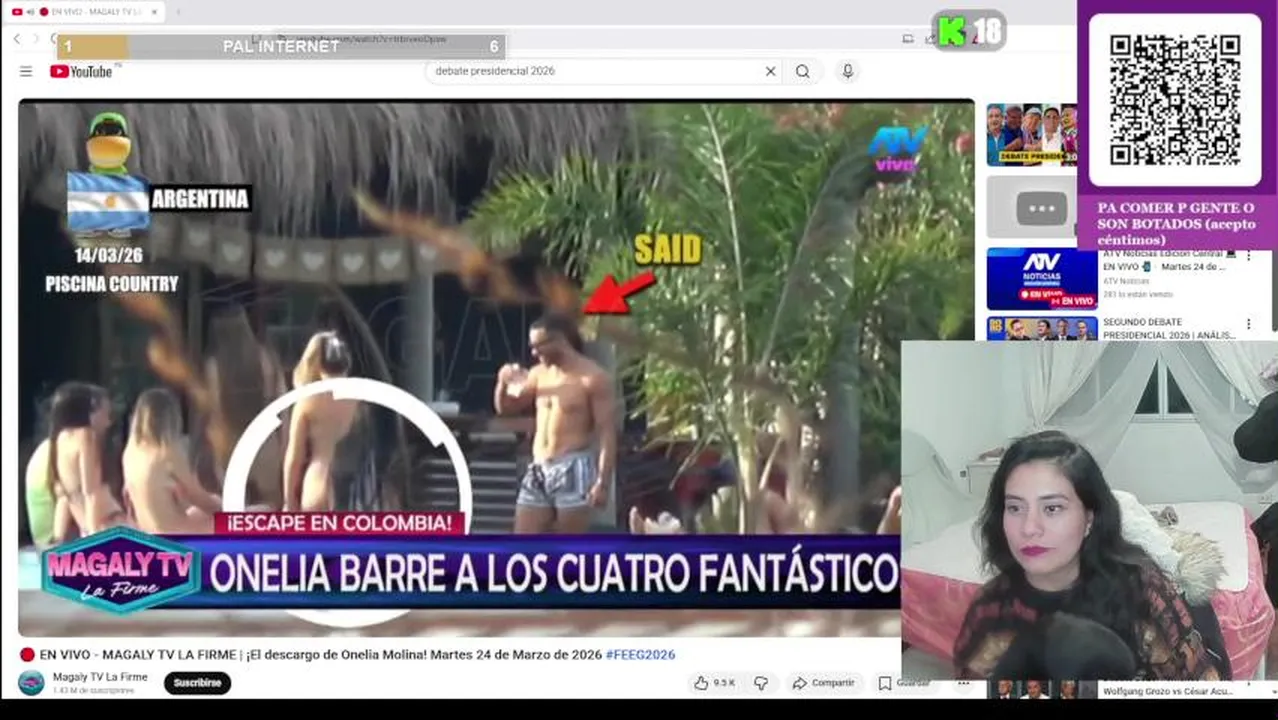The width and height of the screenshot is (1278, 720).
Task: Open 'SEGUNDO DEBATE PRESIDENCIAL 2026' video title
Action: point(1170,329)
